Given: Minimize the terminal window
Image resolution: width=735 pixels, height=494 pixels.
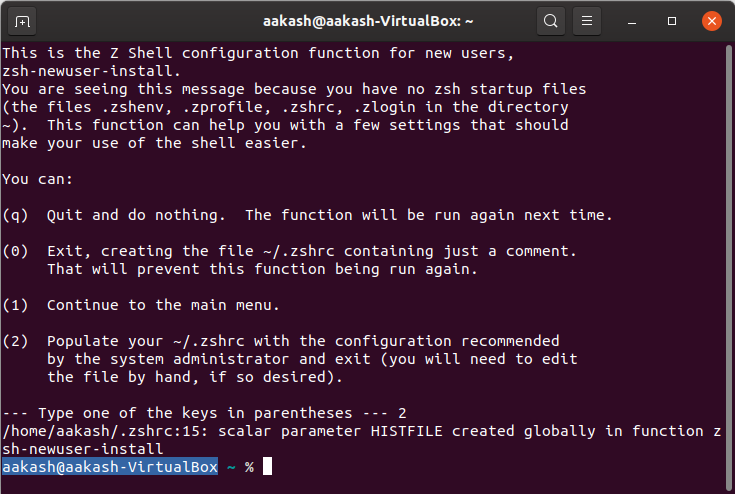Looking at the screenshot, I should point(636,20).
